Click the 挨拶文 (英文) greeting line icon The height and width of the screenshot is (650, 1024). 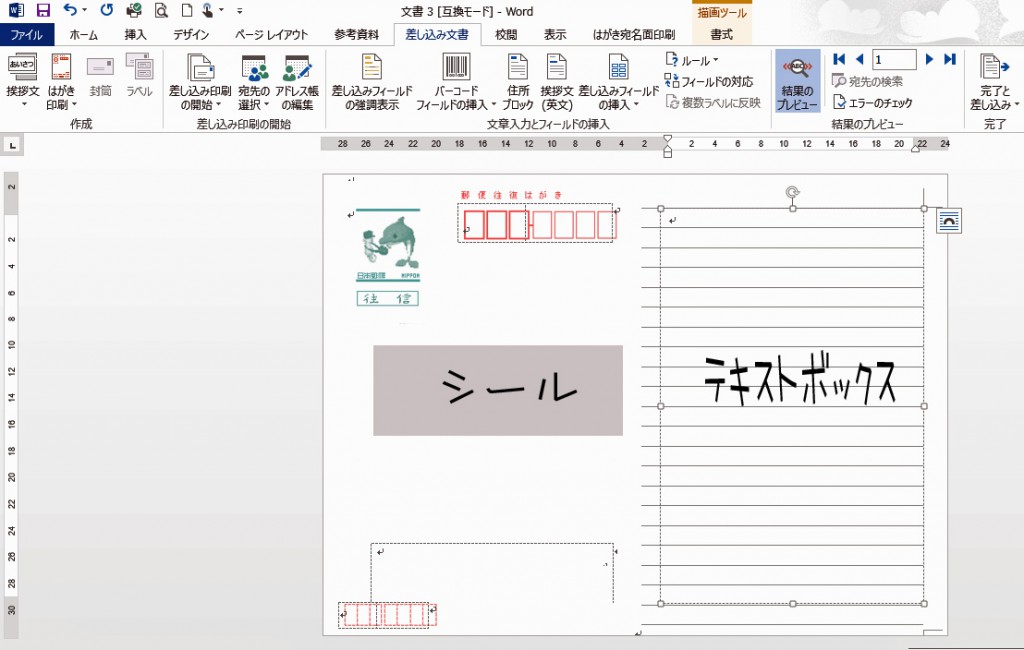[x=556, y=81]
